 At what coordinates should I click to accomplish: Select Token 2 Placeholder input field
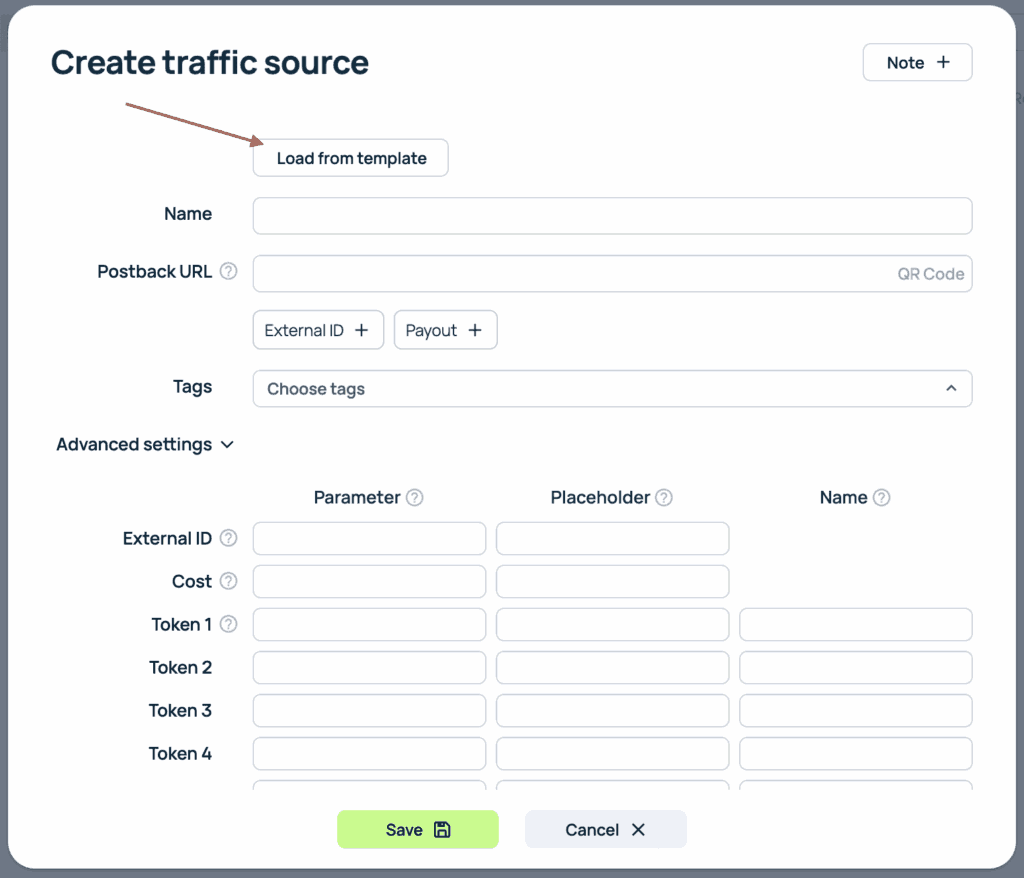612,667
